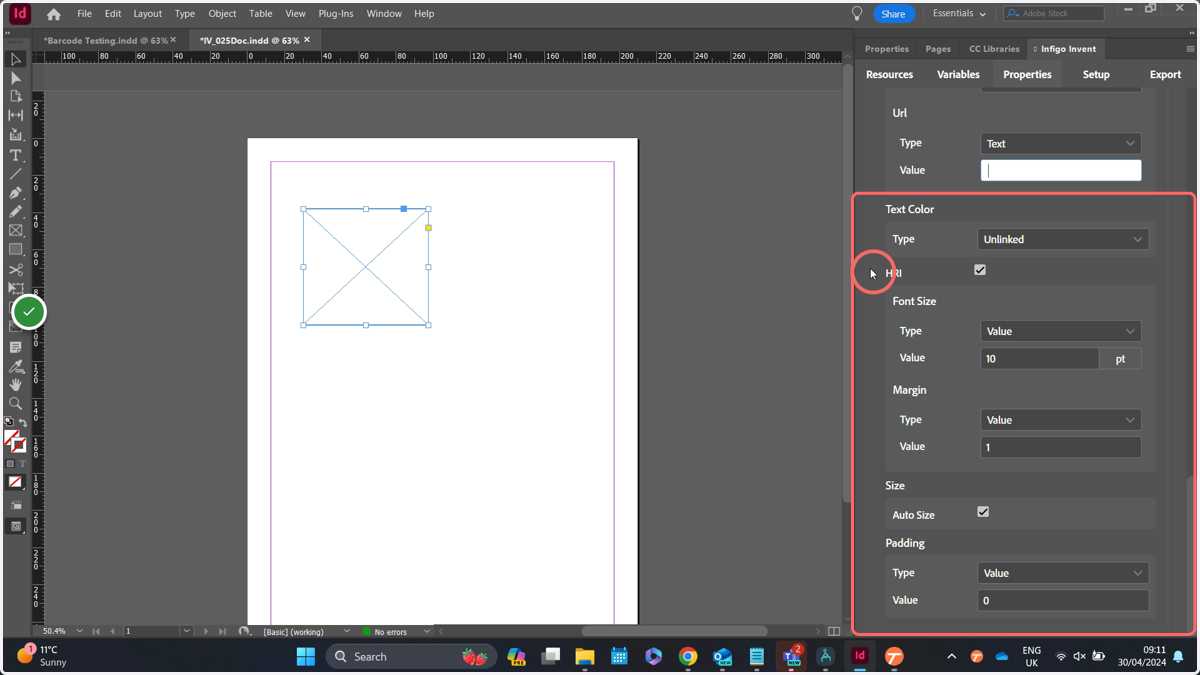Open the Padding Type dropdown

(1063, 573)
